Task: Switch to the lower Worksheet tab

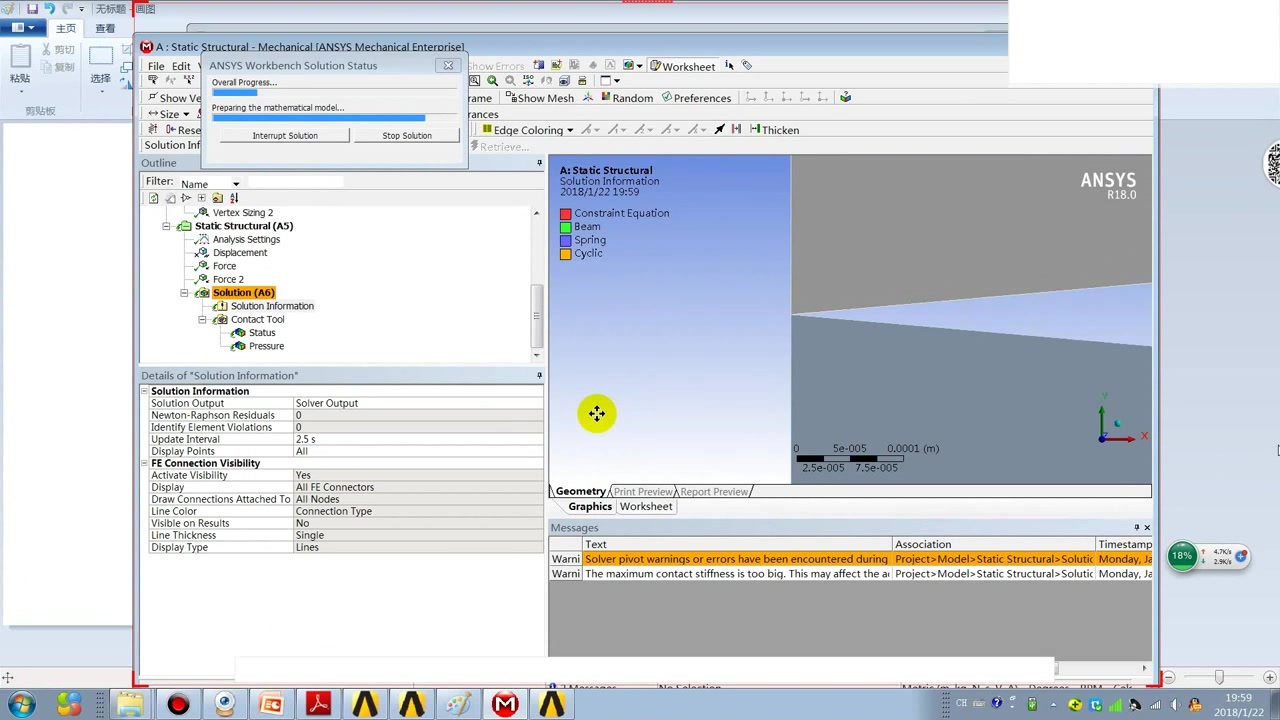Action: coord(646,507)
